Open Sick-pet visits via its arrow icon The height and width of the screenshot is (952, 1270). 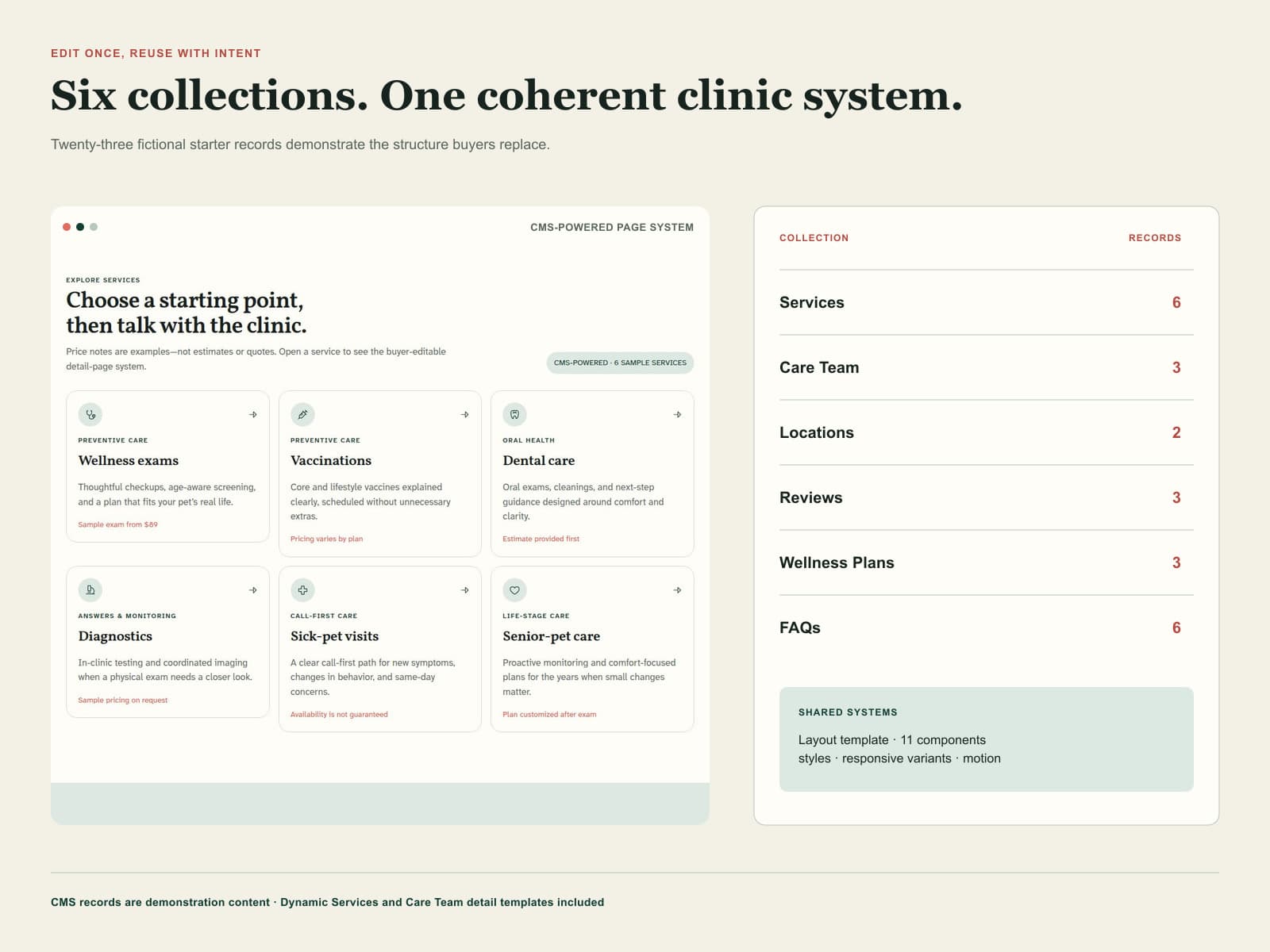(x=465, y=589)
